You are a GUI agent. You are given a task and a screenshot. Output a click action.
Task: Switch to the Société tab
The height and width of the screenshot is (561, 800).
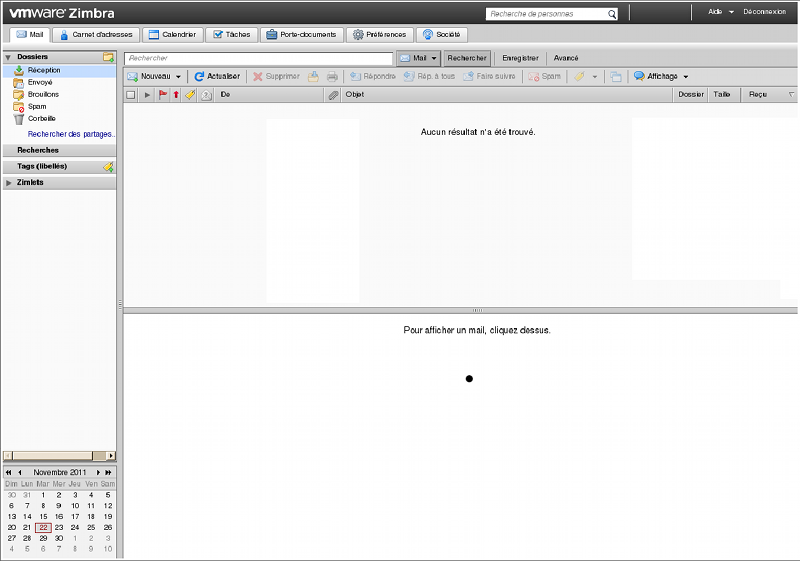pos(442,35)
